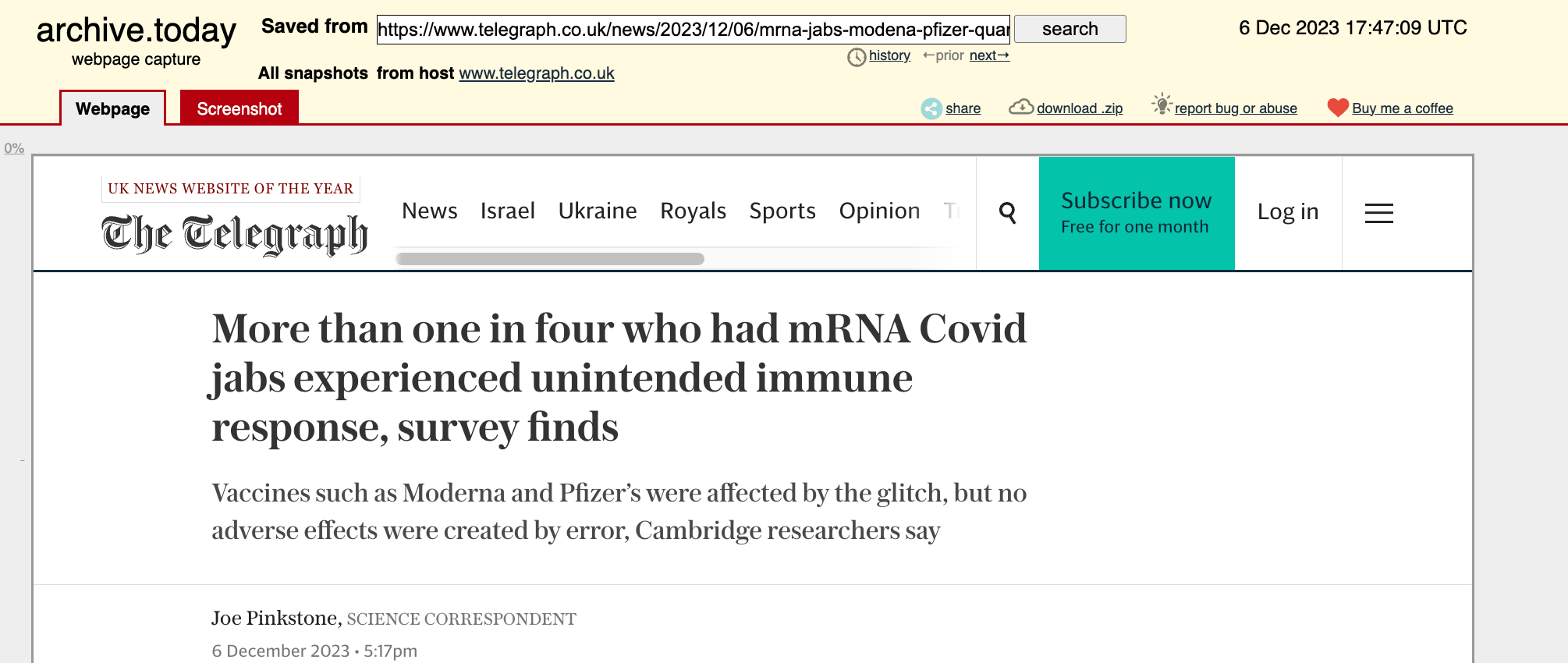Expand the next snapshot arrow

click(x=988, y=55)
